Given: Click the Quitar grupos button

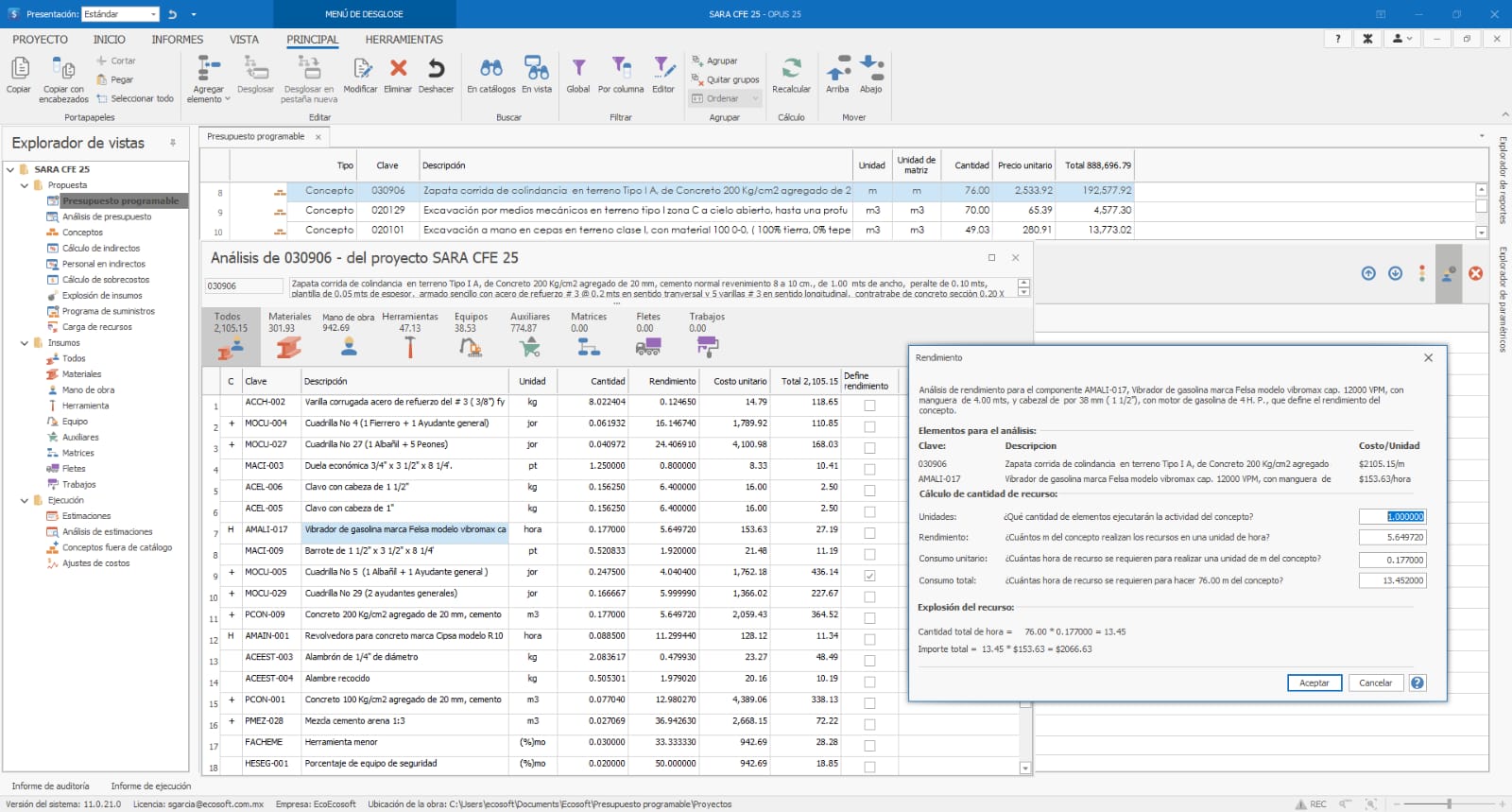Looking at the screenshot, I should (725, 79).
